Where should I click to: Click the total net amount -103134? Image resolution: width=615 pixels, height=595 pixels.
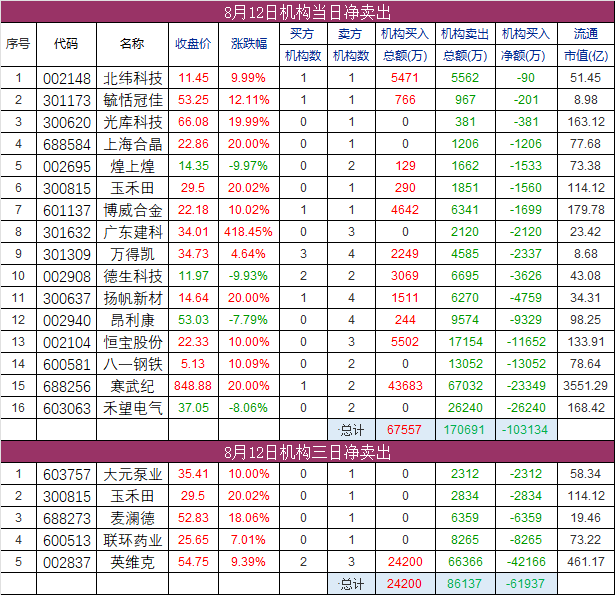point(525,429)
